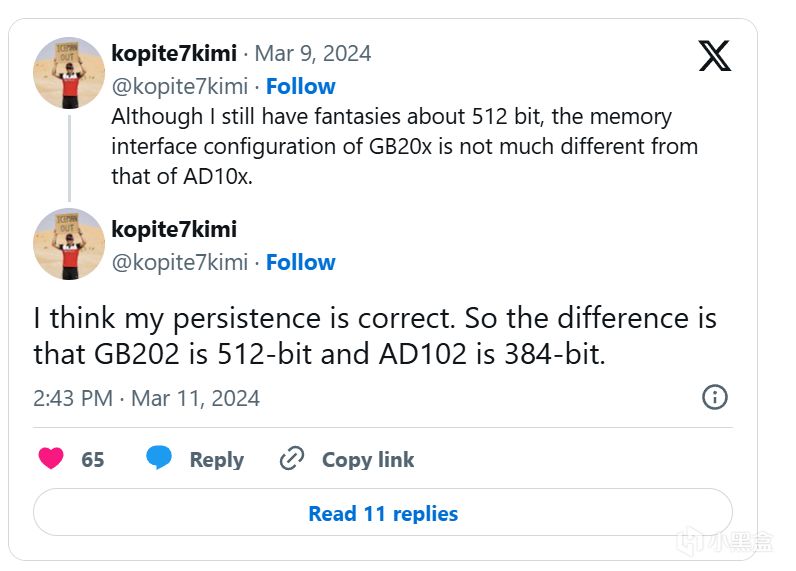Click the first @kopite7kimi handle

pyautogui.click(x=179, y=86)
